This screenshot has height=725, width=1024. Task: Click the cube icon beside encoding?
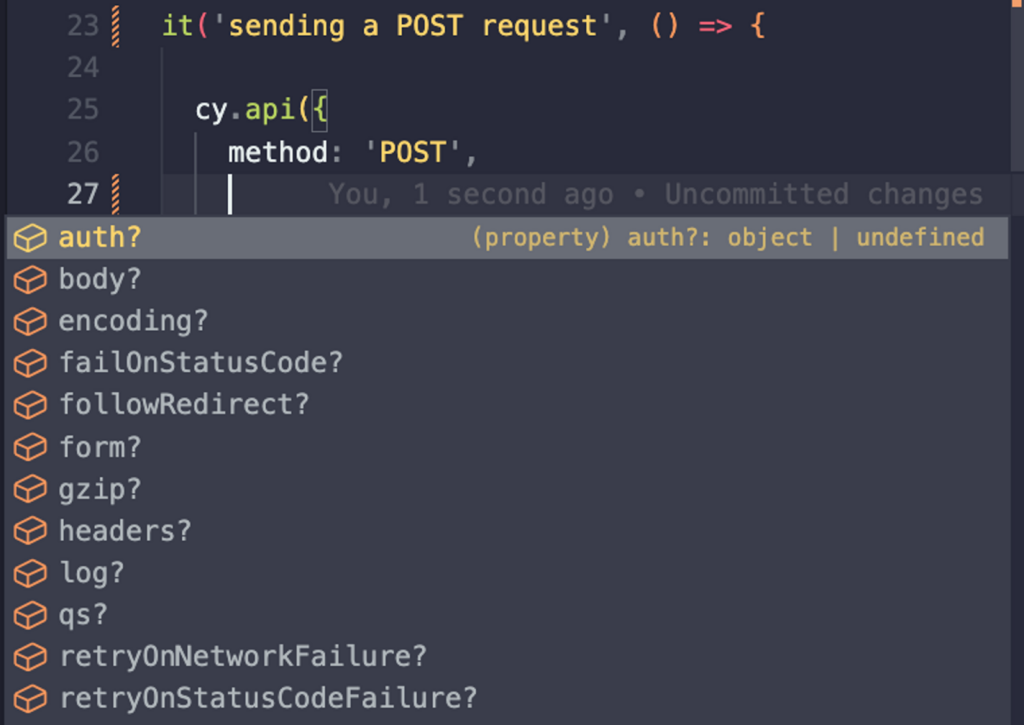click(x=30, y=322)
